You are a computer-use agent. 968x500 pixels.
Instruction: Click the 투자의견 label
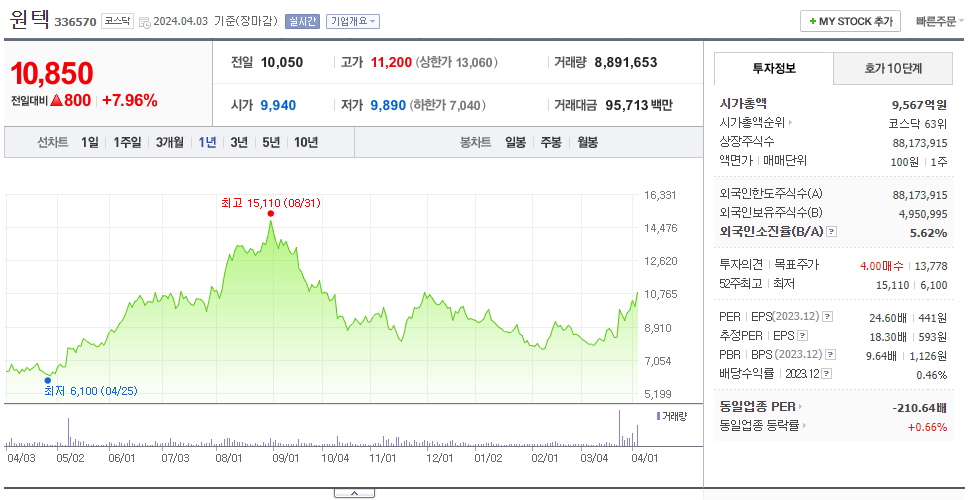coord(741,265)
